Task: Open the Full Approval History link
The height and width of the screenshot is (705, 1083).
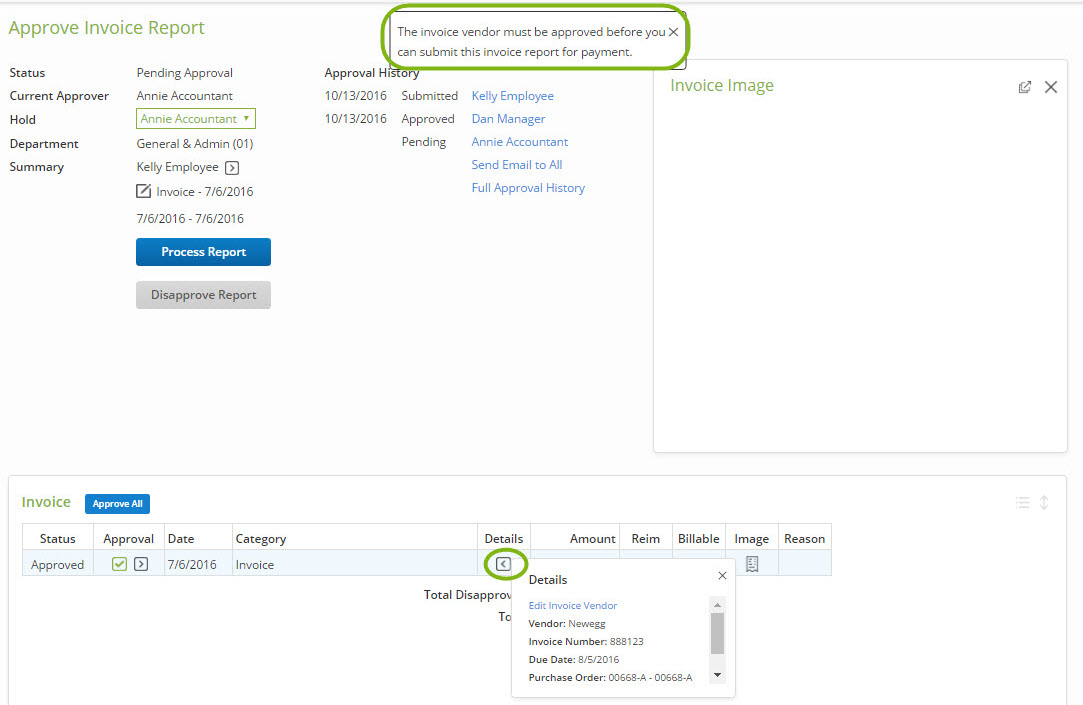Action: (528, 188)
